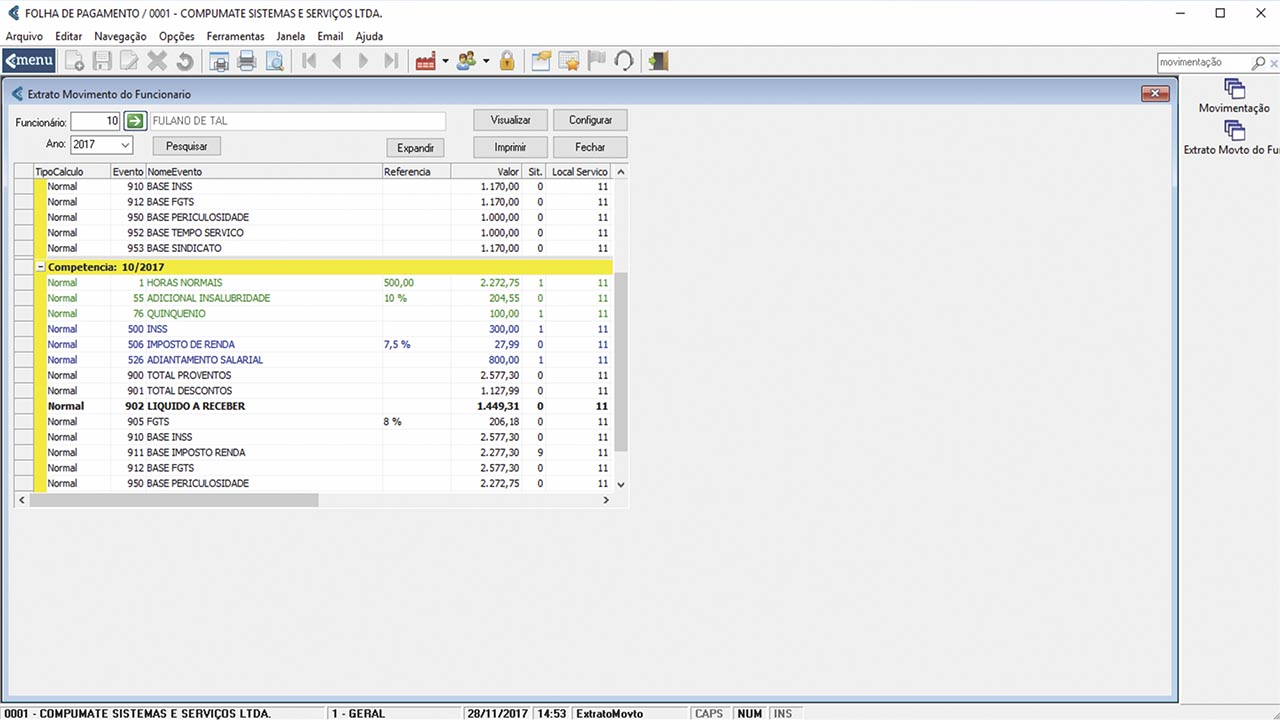Image resolution: width=1280 pixels, height=720 pixels.
Task: Open dropdown arrow beside users icon
Action: [x=486, y=61]
